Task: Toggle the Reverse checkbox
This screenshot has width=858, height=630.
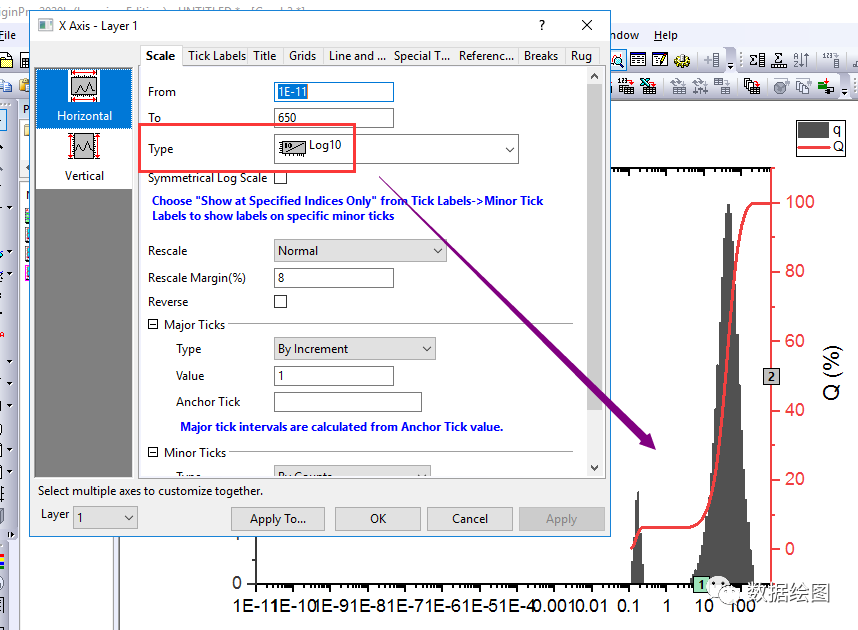Action: (280, 302)
